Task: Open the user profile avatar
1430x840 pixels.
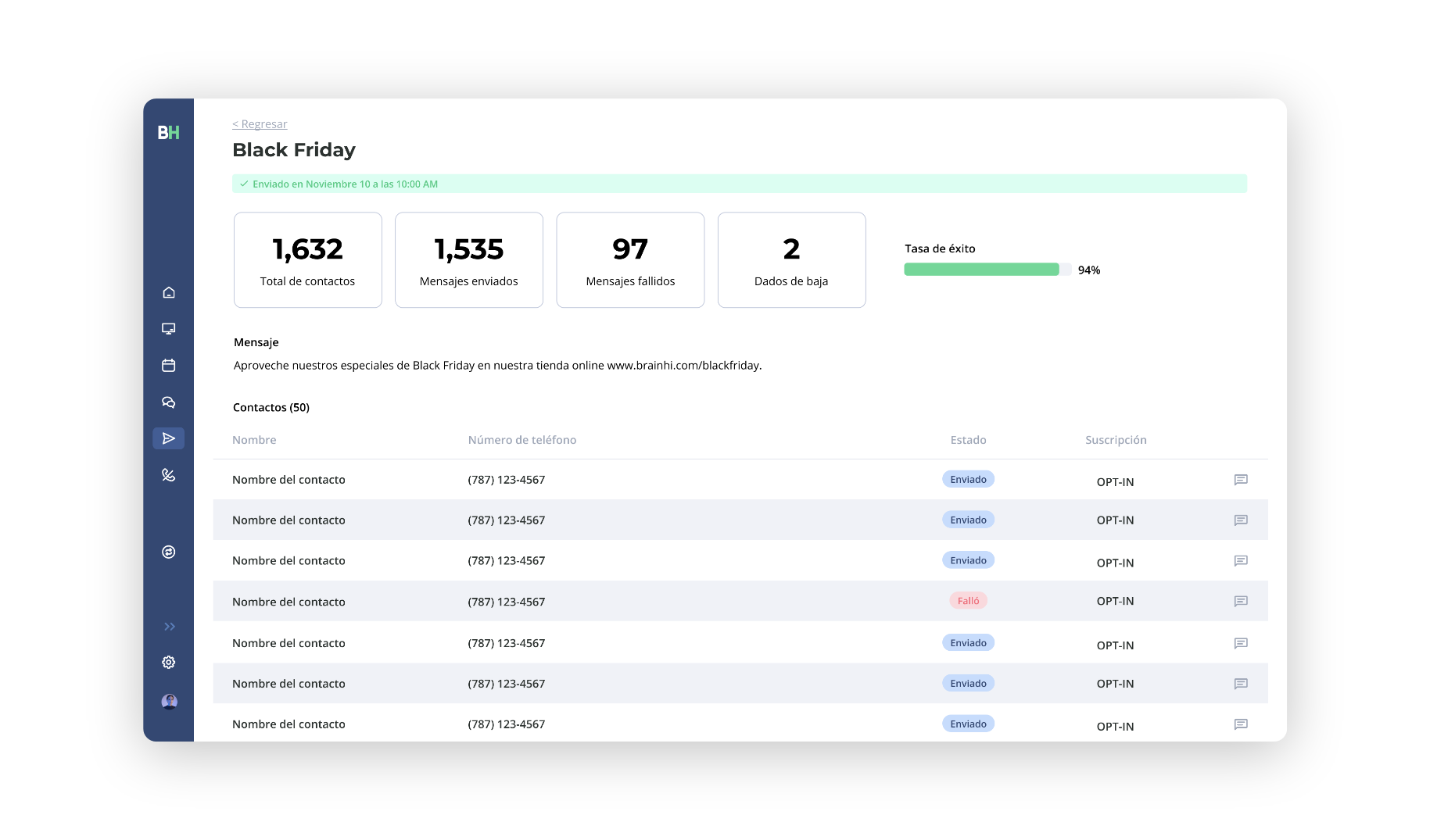Action: 169,702
